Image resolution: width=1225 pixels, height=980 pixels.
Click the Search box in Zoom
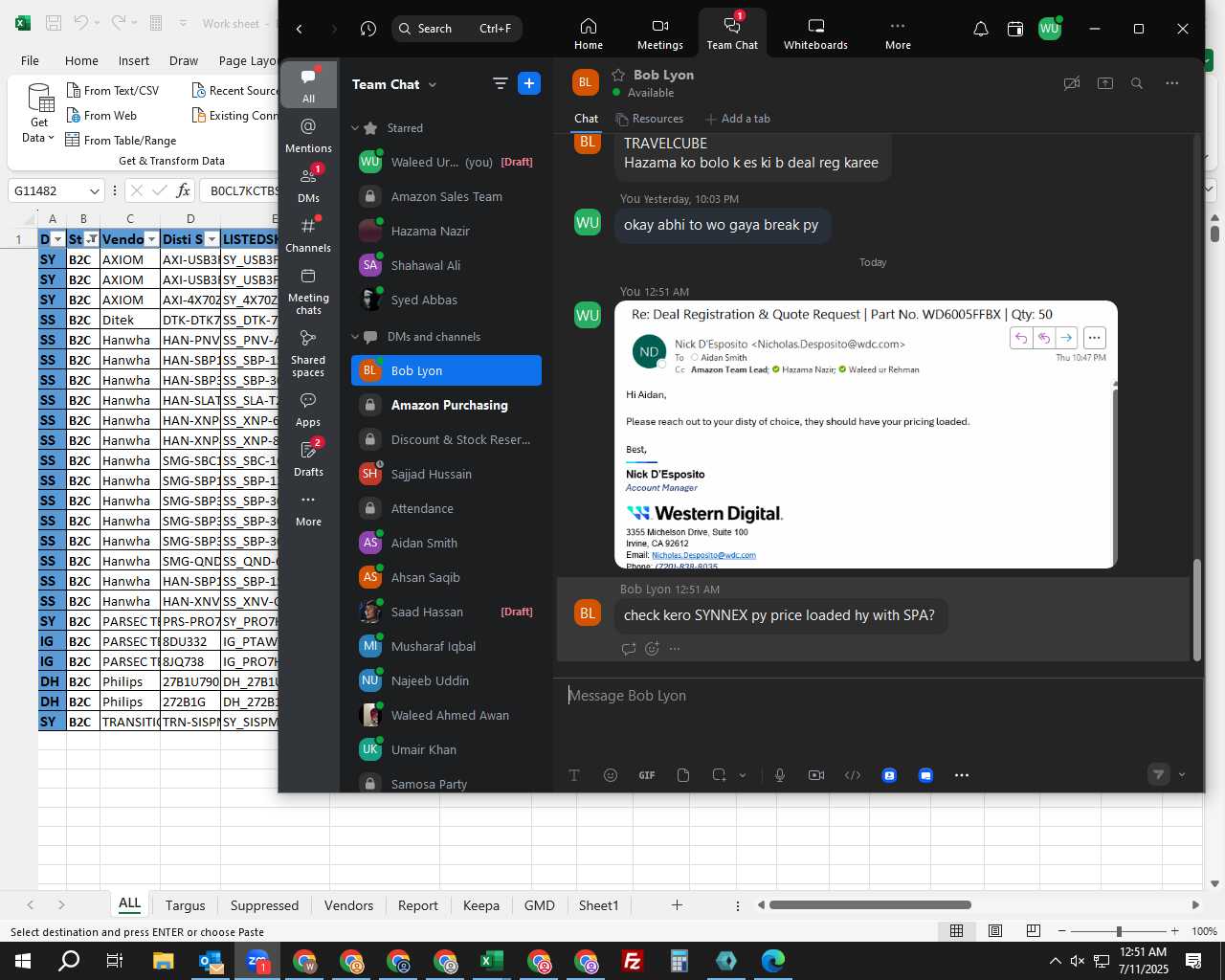pos(457,29)
